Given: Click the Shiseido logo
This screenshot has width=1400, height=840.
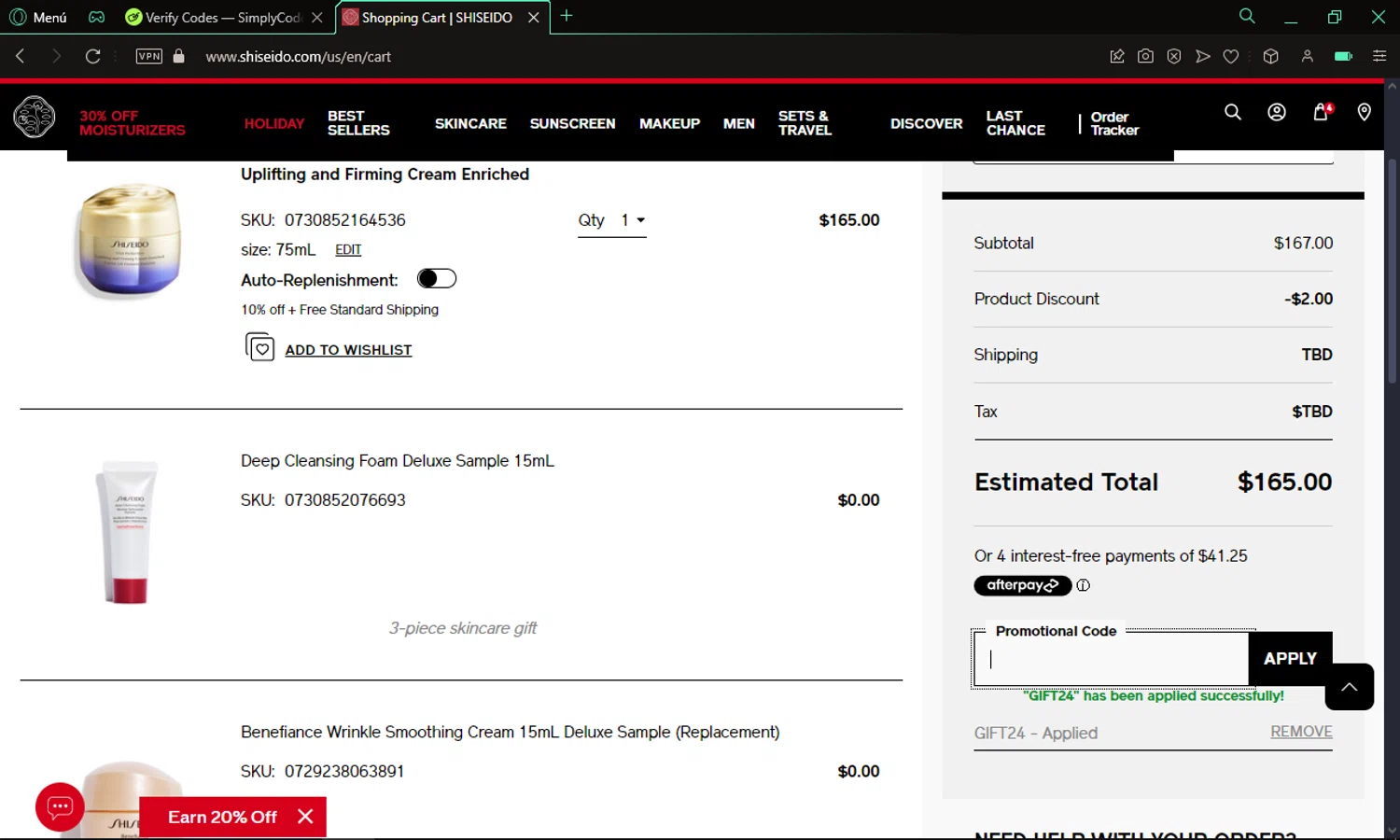Looking at the screenshot, I should pyautogui.click(x=35, y=118).
